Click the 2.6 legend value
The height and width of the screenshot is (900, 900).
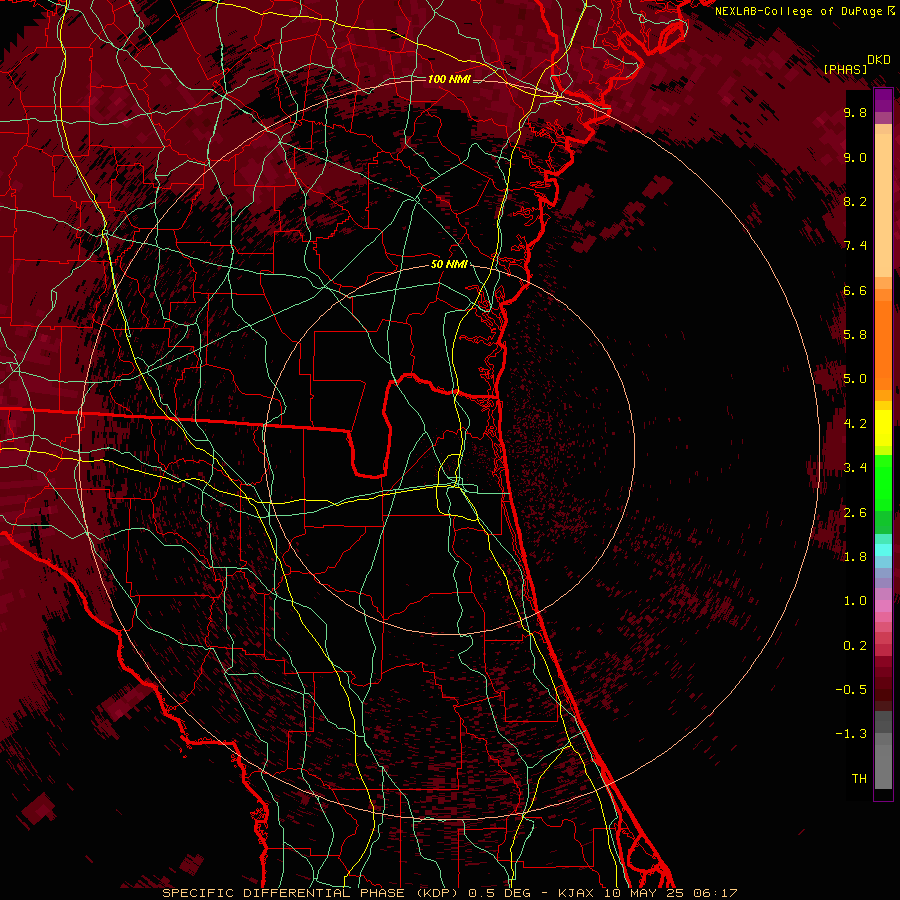[x=855, y=512]
